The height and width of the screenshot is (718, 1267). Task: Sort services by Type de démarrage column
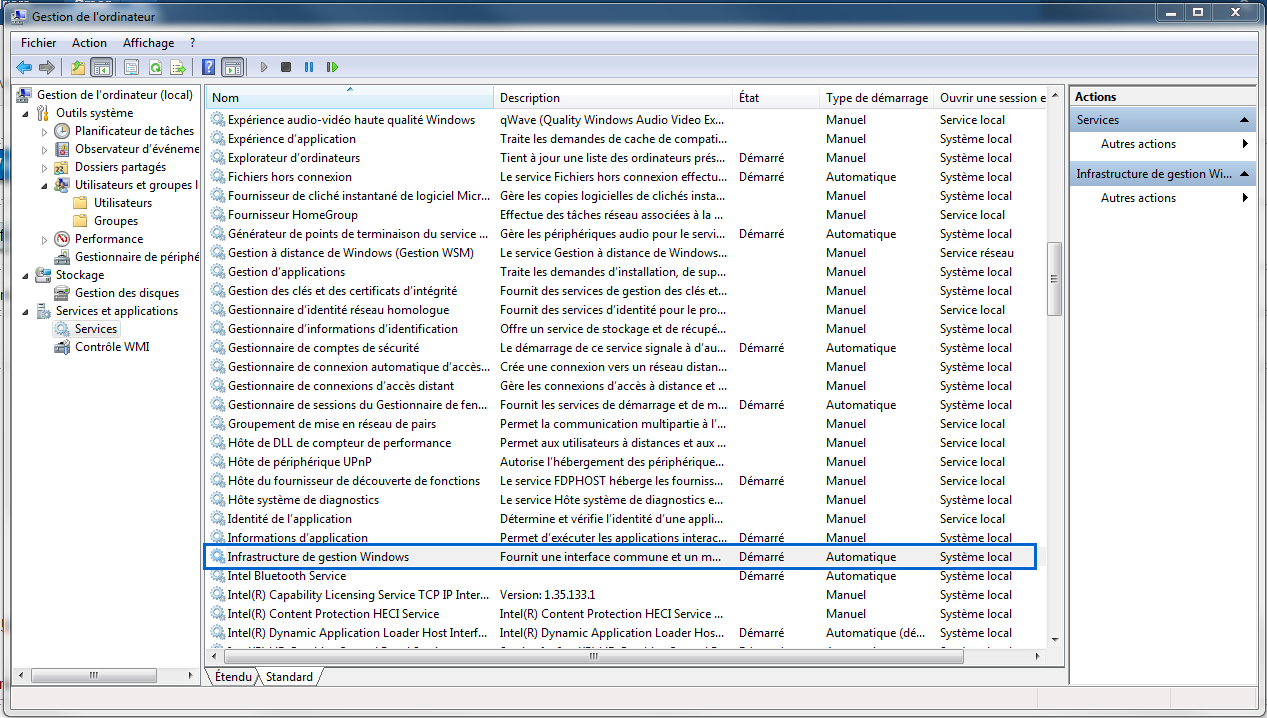876,98
